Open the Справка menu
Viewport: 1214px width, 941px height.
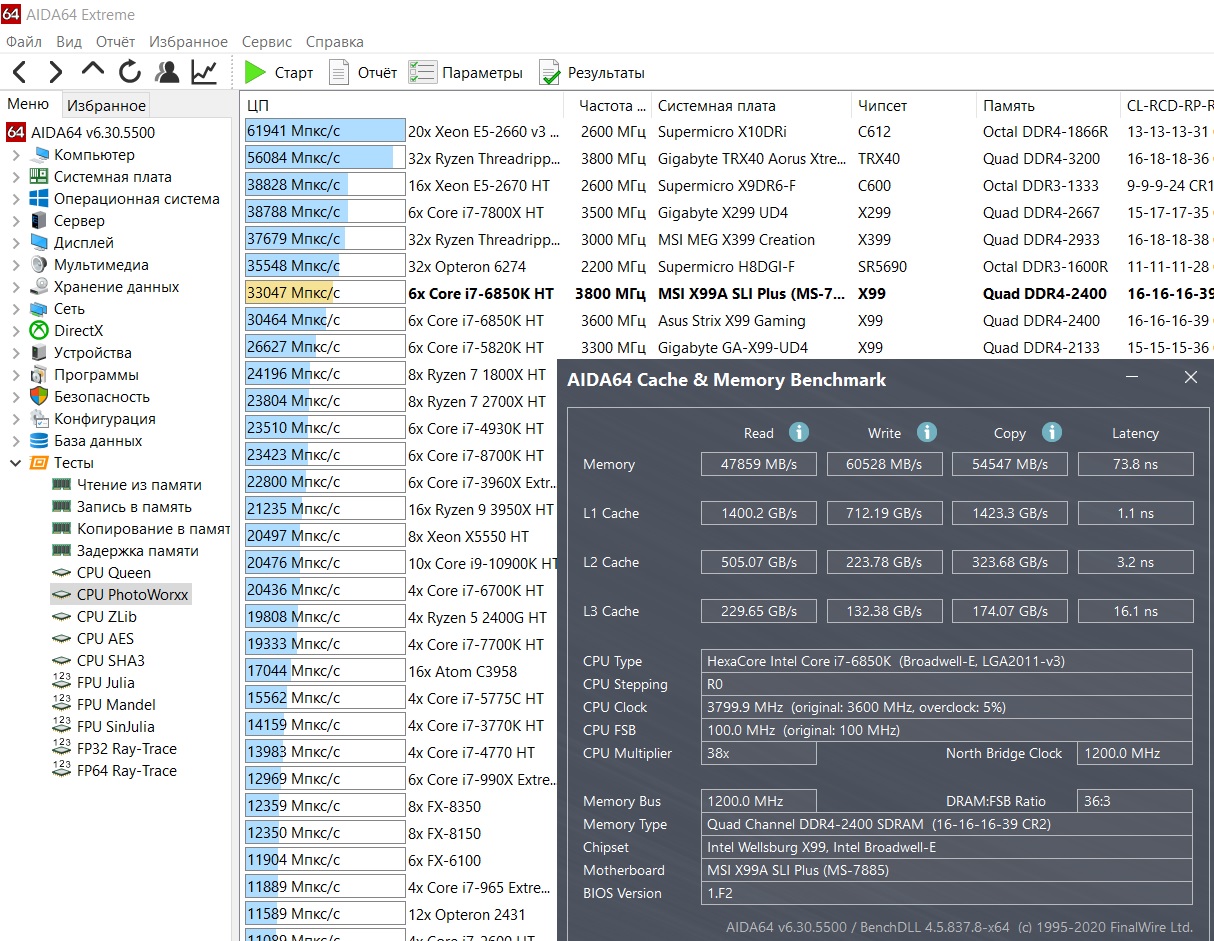[x=335, y=42]
